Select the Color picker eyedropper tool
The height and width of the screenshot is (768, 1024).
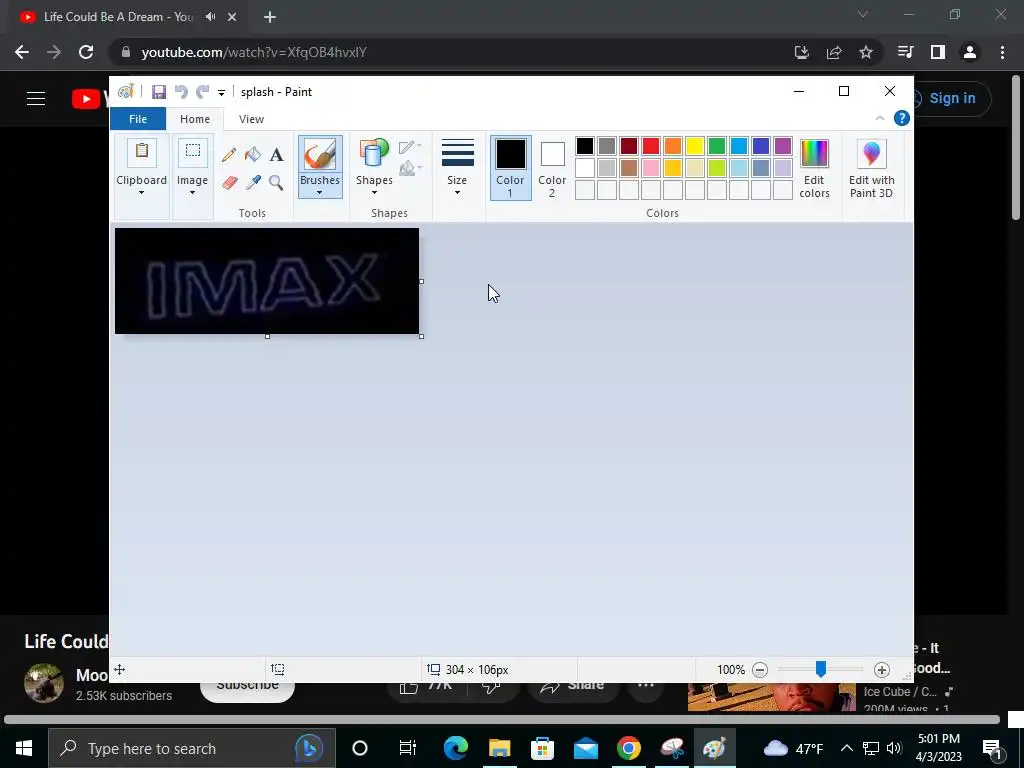[x=253, y=183]
